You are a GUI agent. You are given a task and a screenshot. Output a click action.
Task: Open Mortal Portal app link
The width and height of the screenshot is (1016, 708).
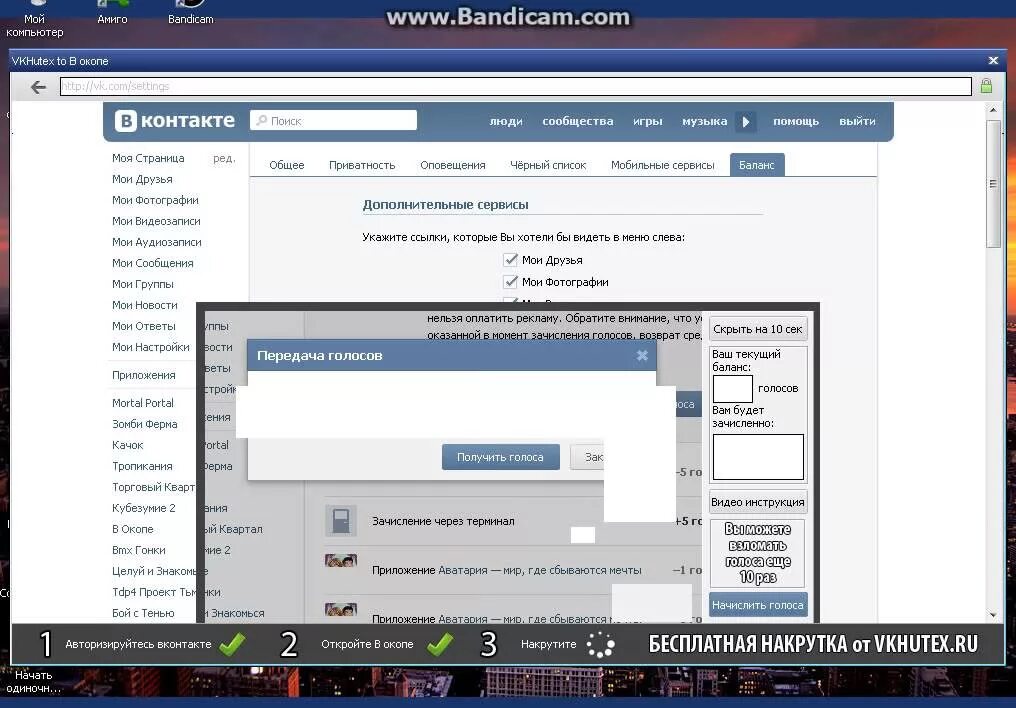[x=143, y=403]
